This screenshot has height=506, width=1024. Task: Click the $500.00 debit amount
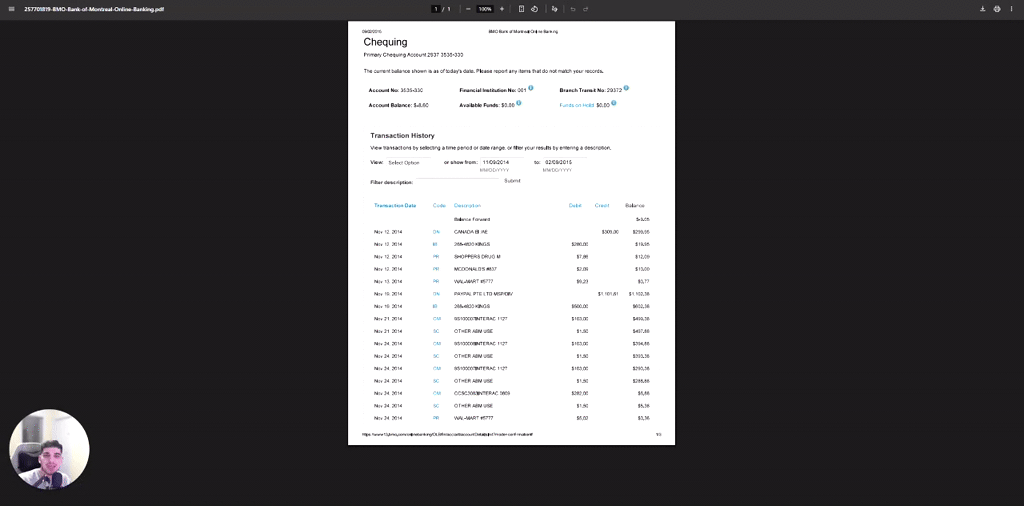580,306
